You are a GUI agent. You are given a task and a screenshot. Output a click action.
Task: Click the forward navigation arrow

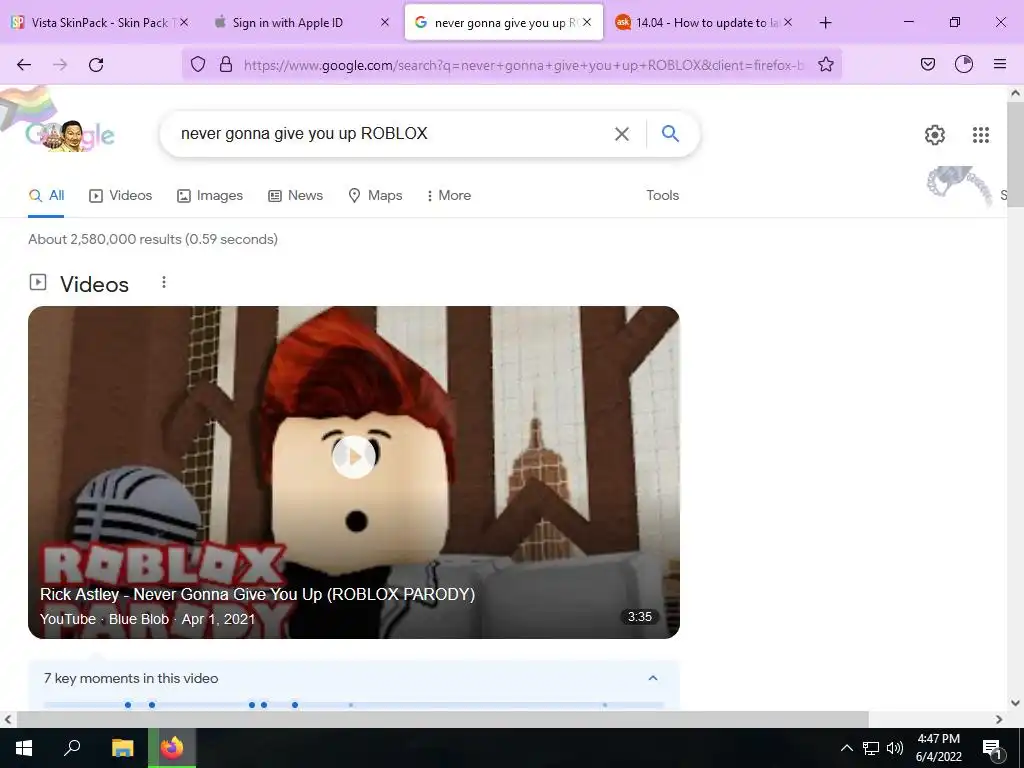(60, 64)
